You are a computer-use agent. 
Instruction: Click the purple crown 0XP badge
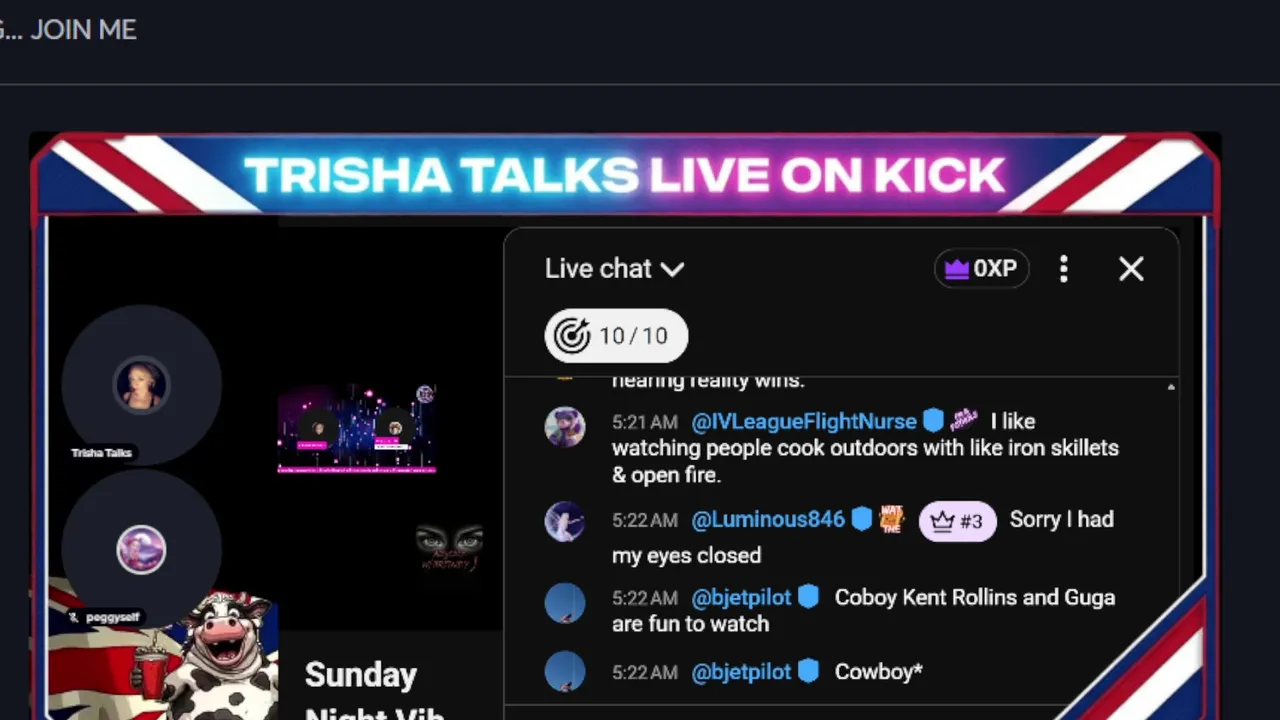coord(981,269)
